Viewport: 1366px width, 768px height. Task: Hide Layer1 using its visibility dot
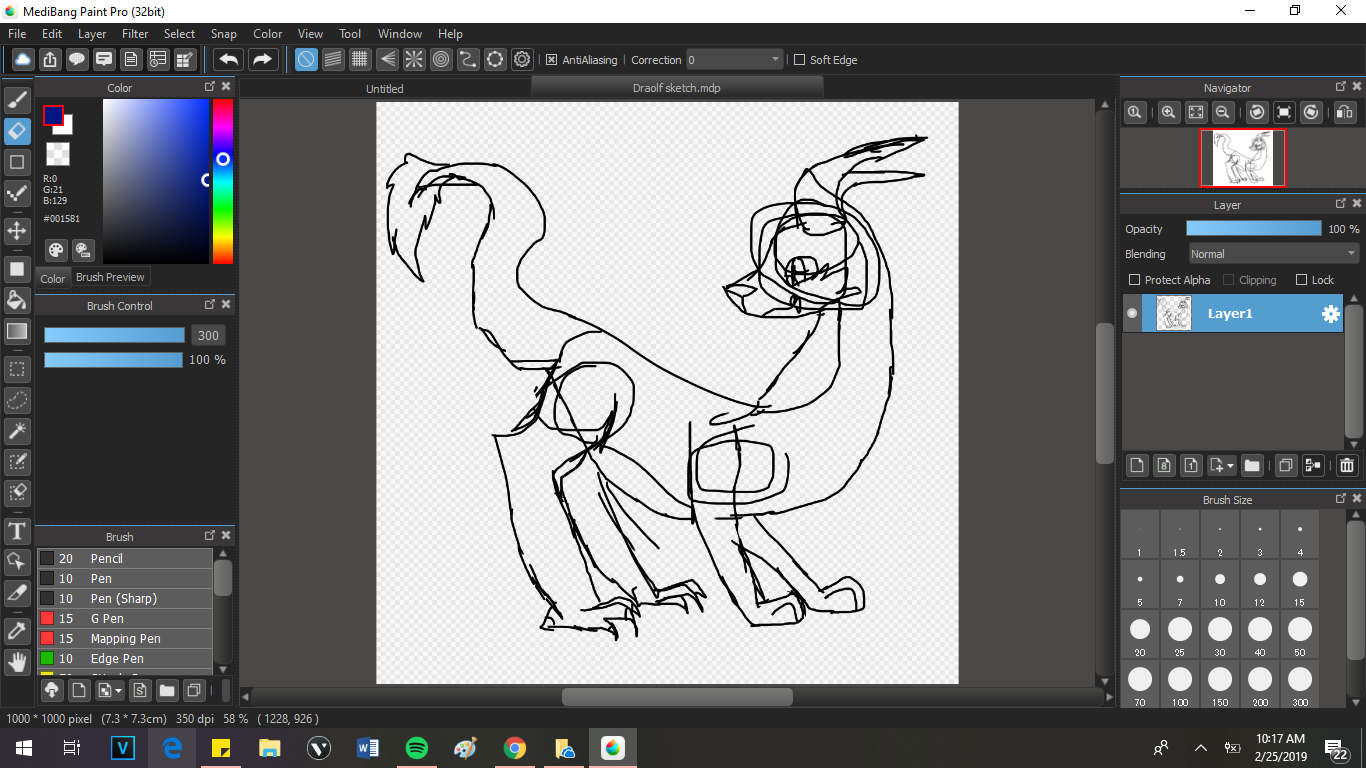click(1132, 314)
